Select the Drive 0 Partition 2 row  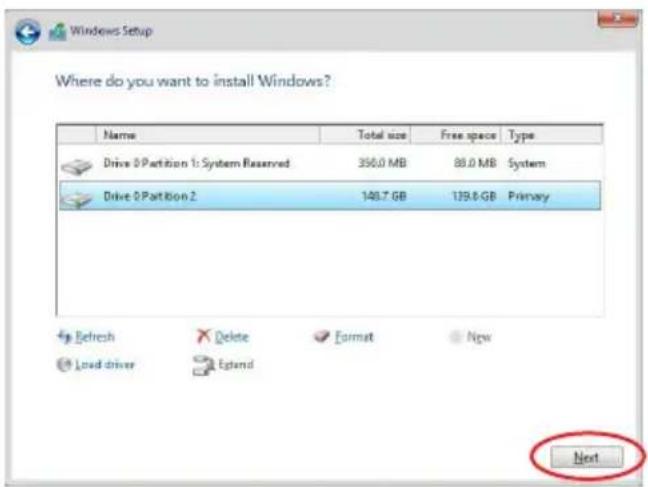point(330,196)
